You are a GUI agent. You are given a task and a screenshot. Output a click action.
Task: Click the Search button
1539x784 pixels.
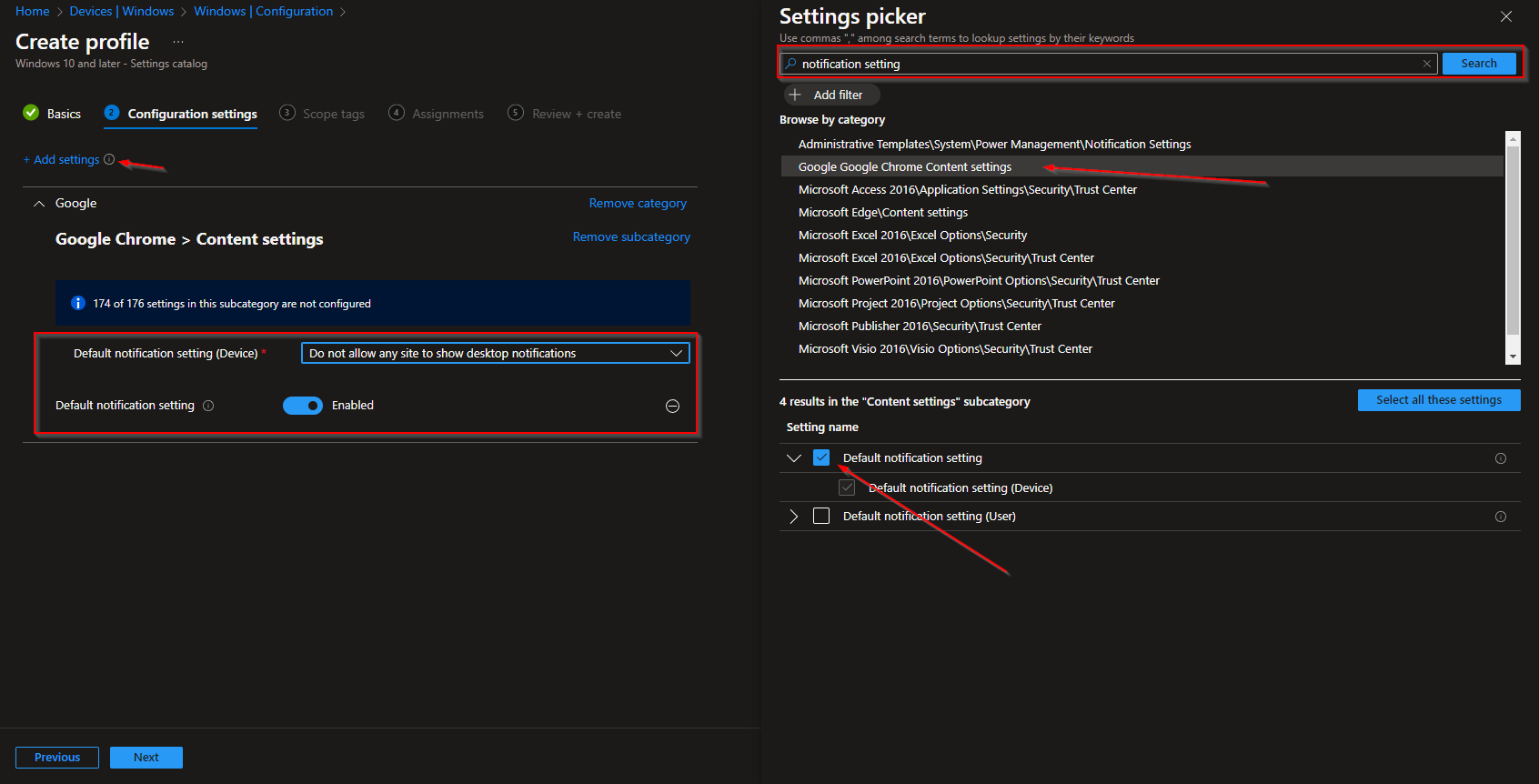(1479, 64)
